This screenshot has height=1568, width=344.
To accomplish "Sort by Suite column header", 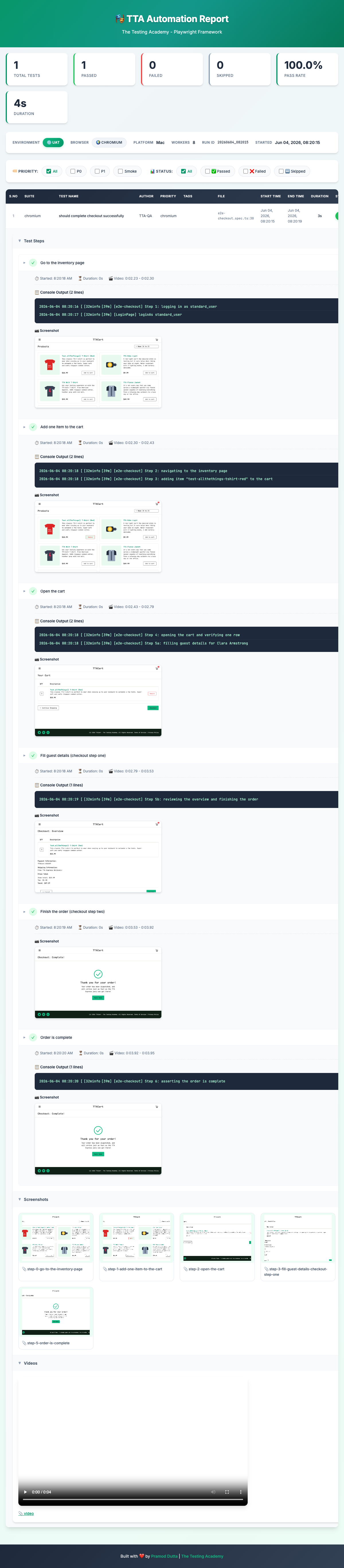I will click(x=29, y=196).
